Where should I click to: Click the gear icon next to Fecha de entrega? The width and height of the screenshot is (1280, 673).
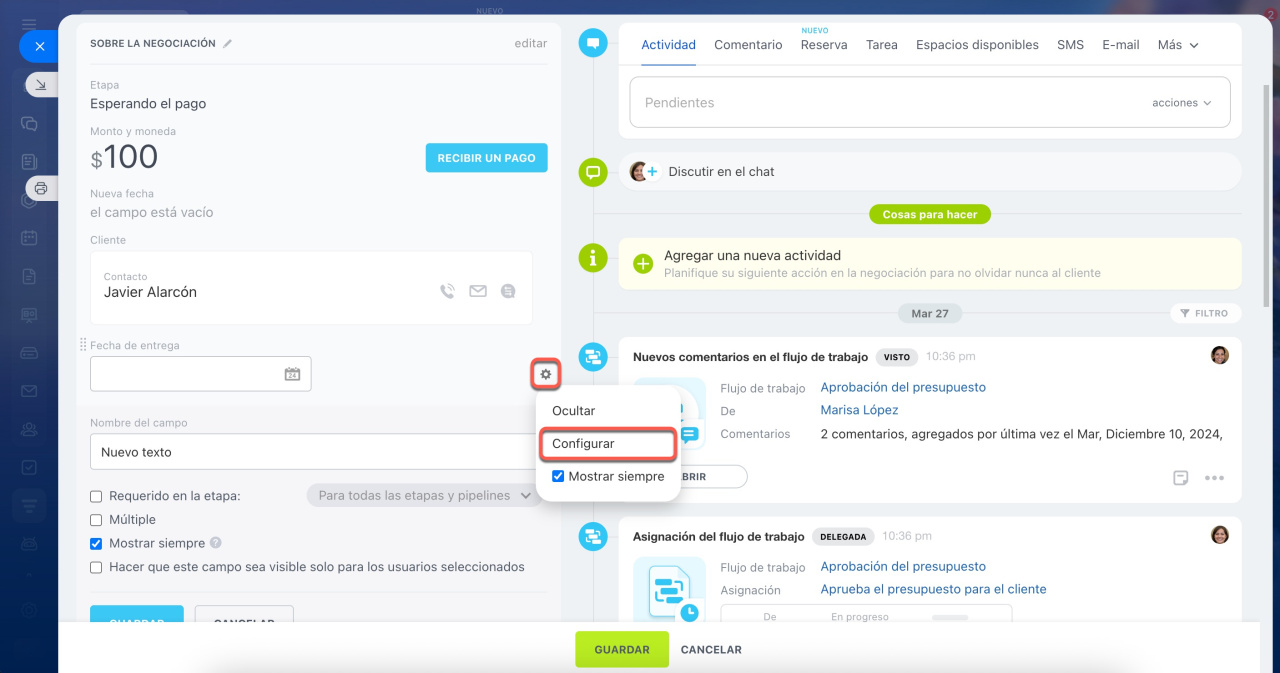545,374
